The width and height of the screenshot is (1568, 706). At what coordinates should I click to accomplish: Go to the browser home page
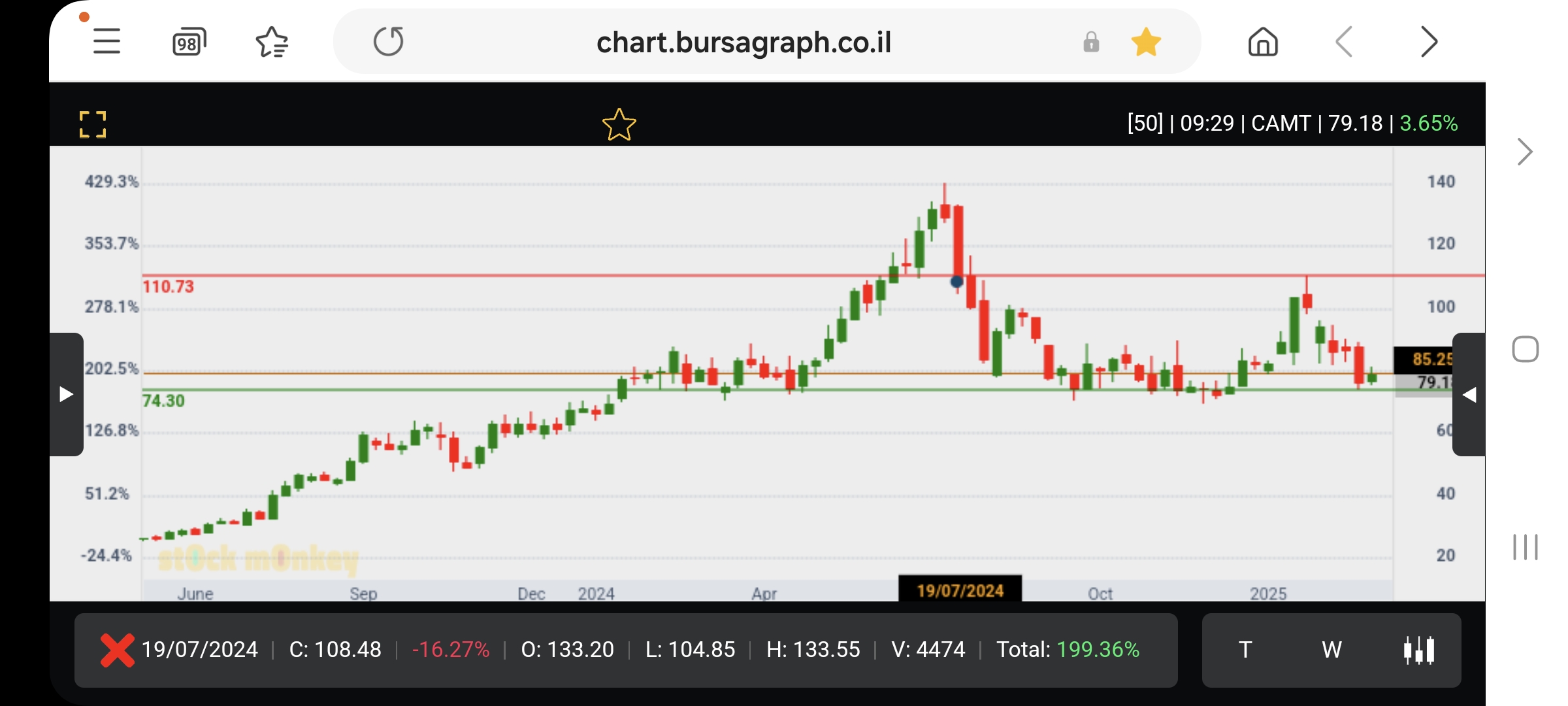click(1262, 42)
